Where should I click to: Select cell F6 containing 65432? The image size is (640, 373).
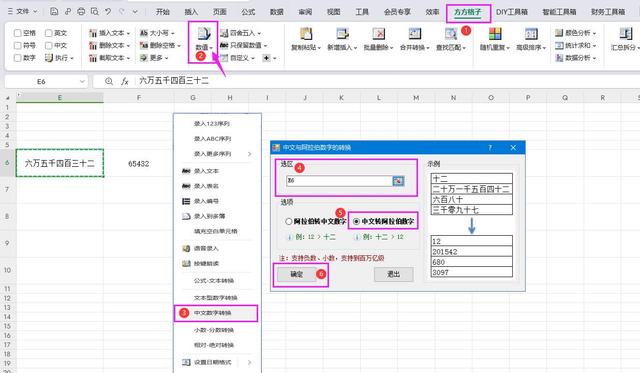[139, 163]
